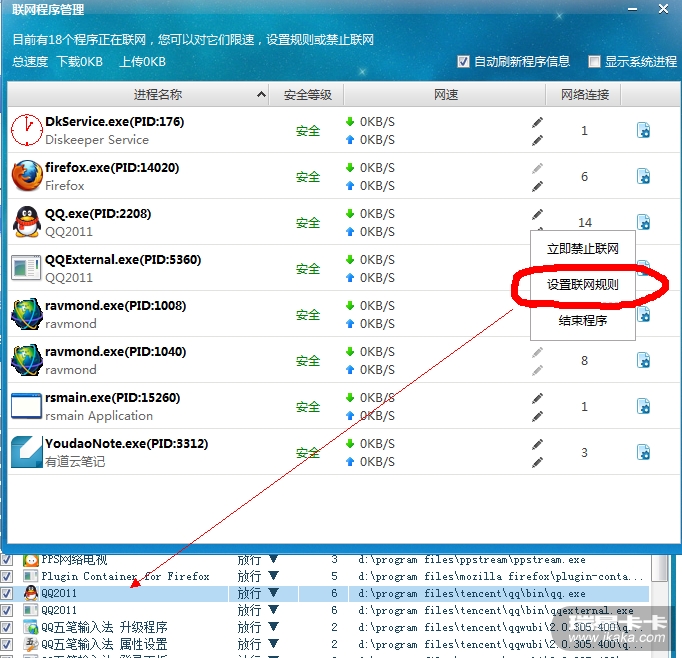This screenshot has width=682, height=658.
Task: Edit QQ.exe download speed limit pencil
Action: pyautogui.click(x=537, y=214)
